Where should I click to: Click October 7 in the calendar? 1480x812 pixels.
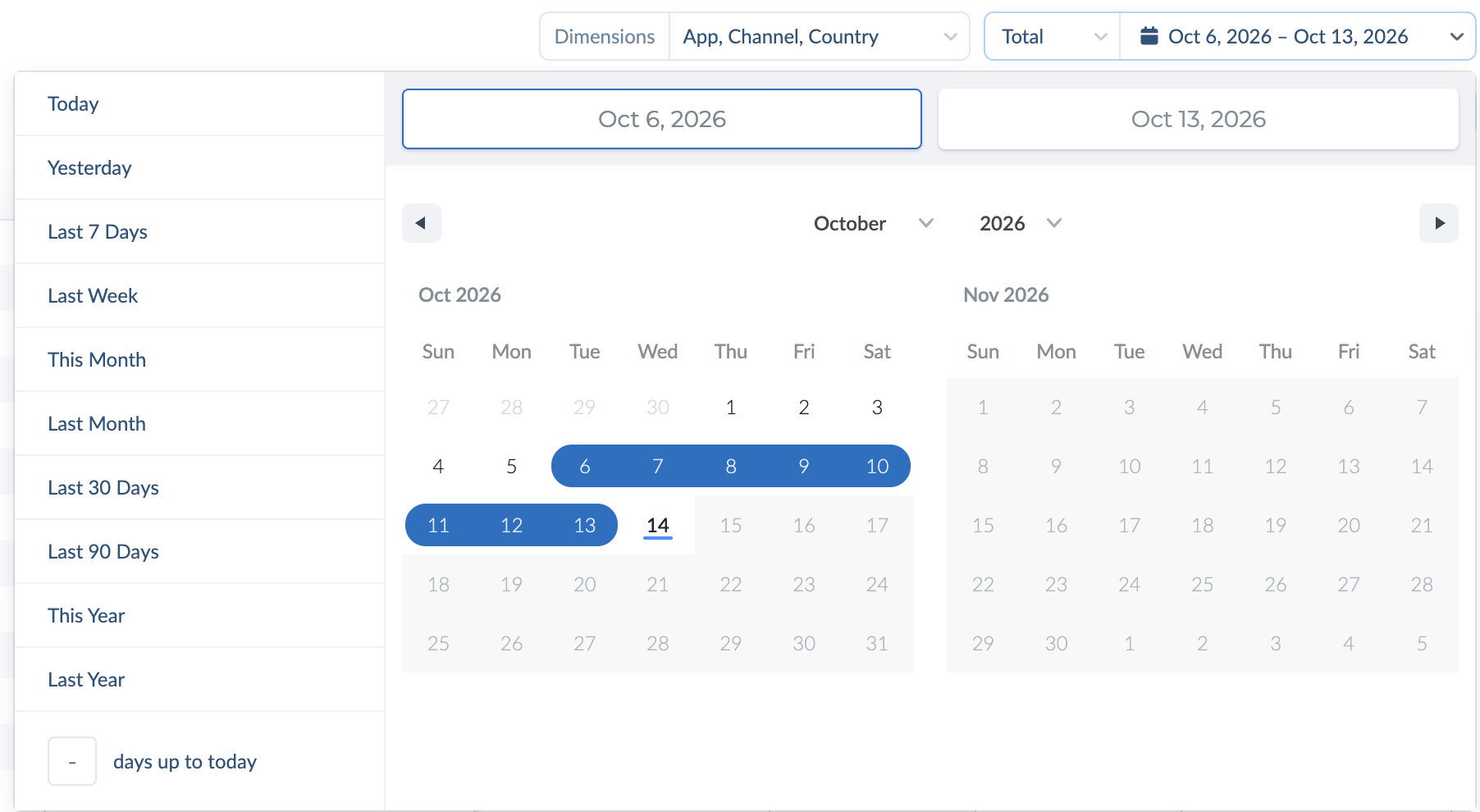pyautogui.click(x=658, y=466)
